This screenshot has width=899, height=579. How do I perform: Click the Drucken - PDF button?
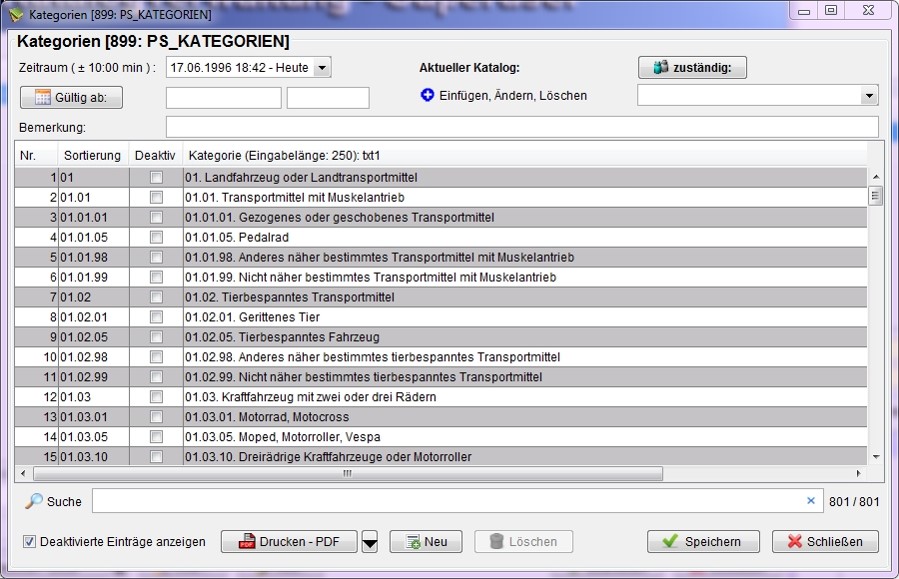(x=289, y=542)
